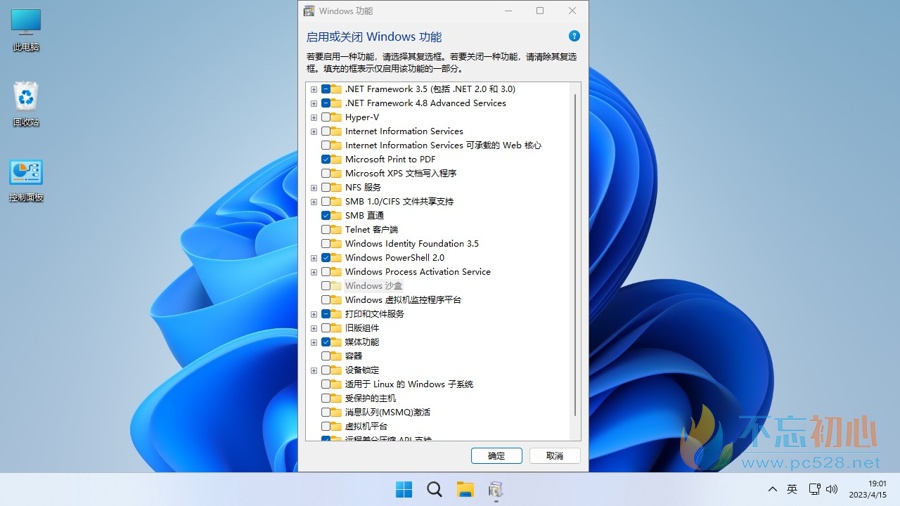Uncheck Microsoft Print to PDF

point(326,159)
